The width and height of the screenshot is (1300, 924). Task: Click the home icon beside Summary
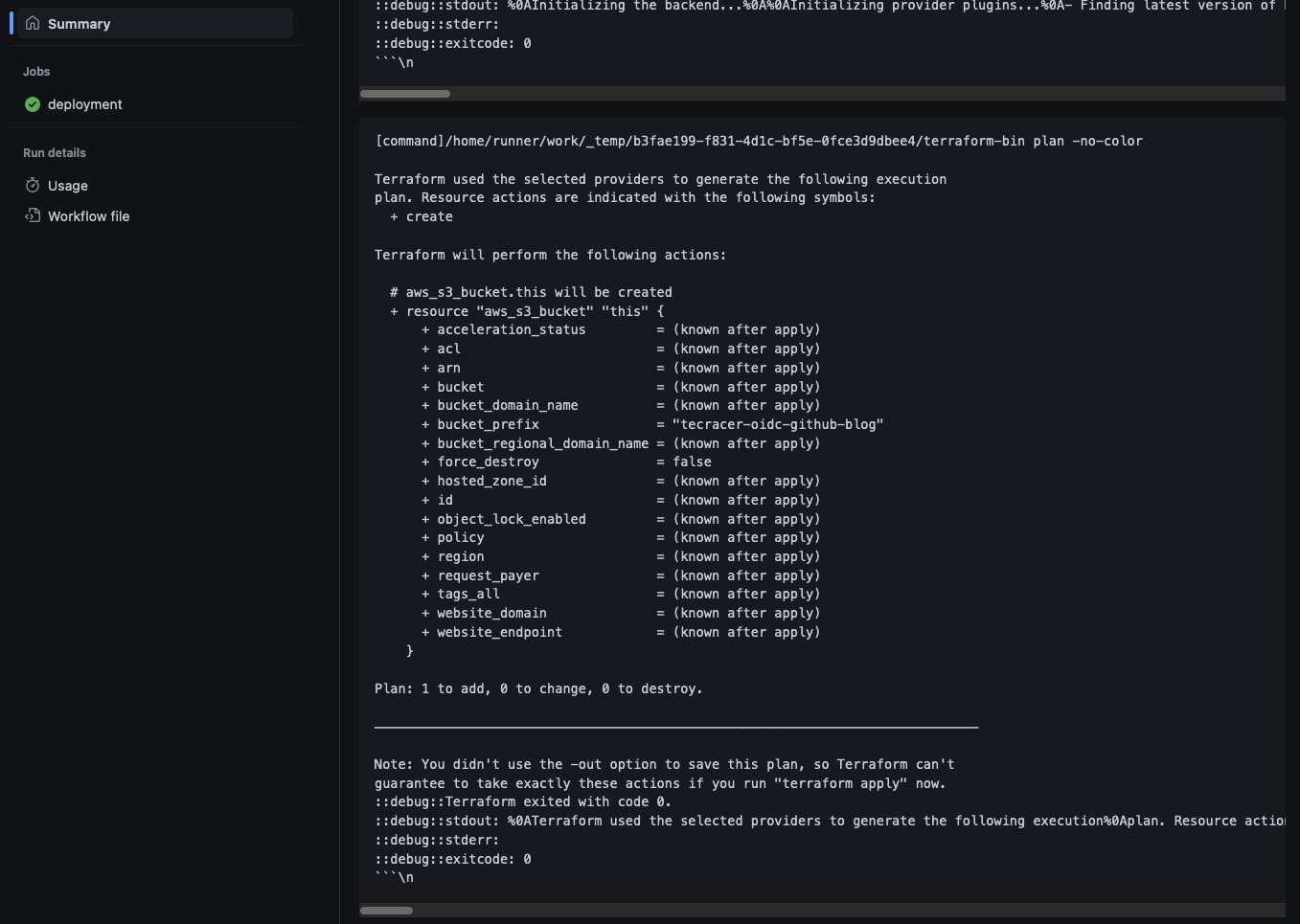coord(33,23)
